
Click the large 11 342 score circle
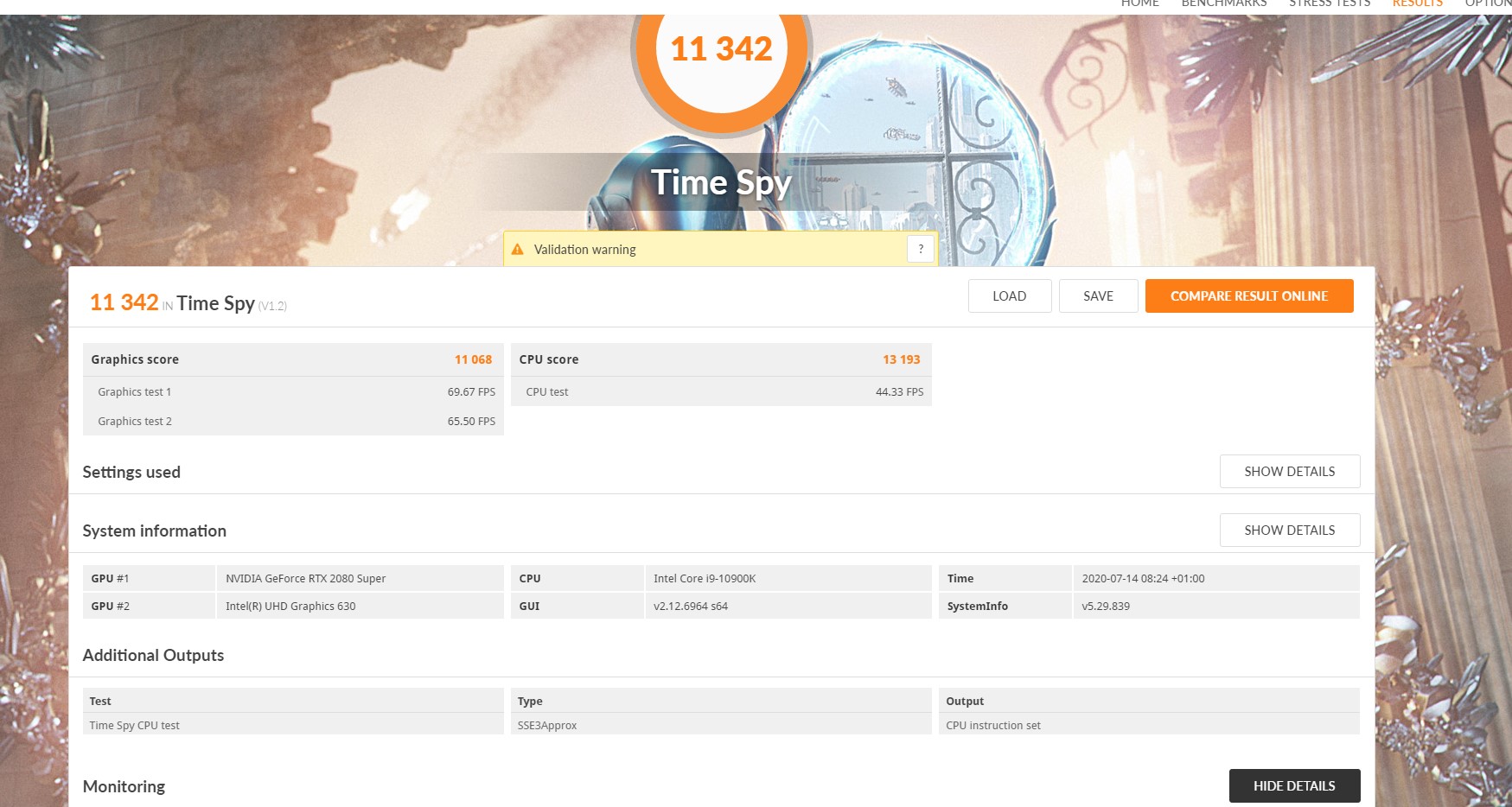pos(721,49)
